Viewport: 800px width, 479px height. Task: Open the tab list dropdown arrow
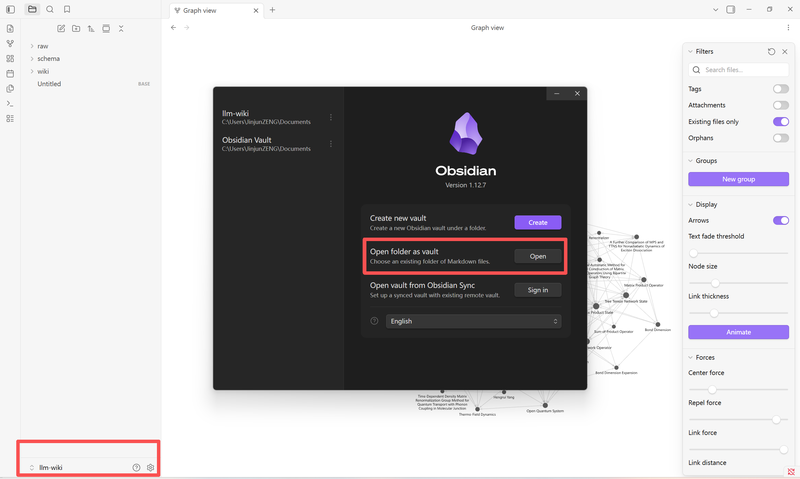pos(715,9)
